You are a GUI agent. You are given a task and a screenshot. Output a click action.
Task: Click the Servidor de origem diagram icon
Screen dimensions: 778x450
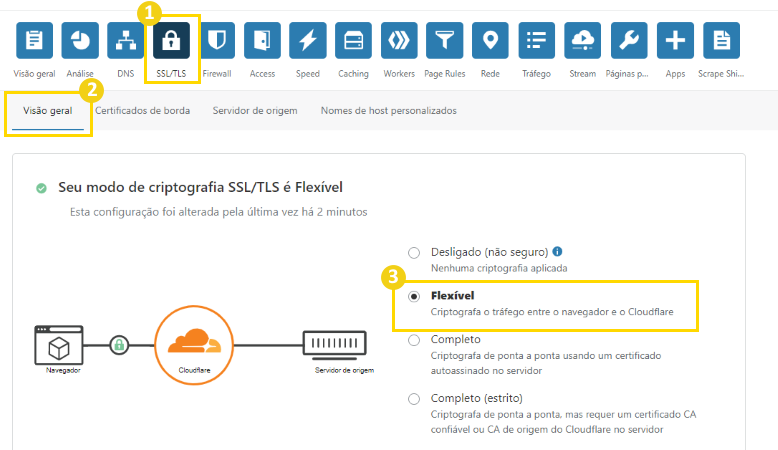[335, 345]
